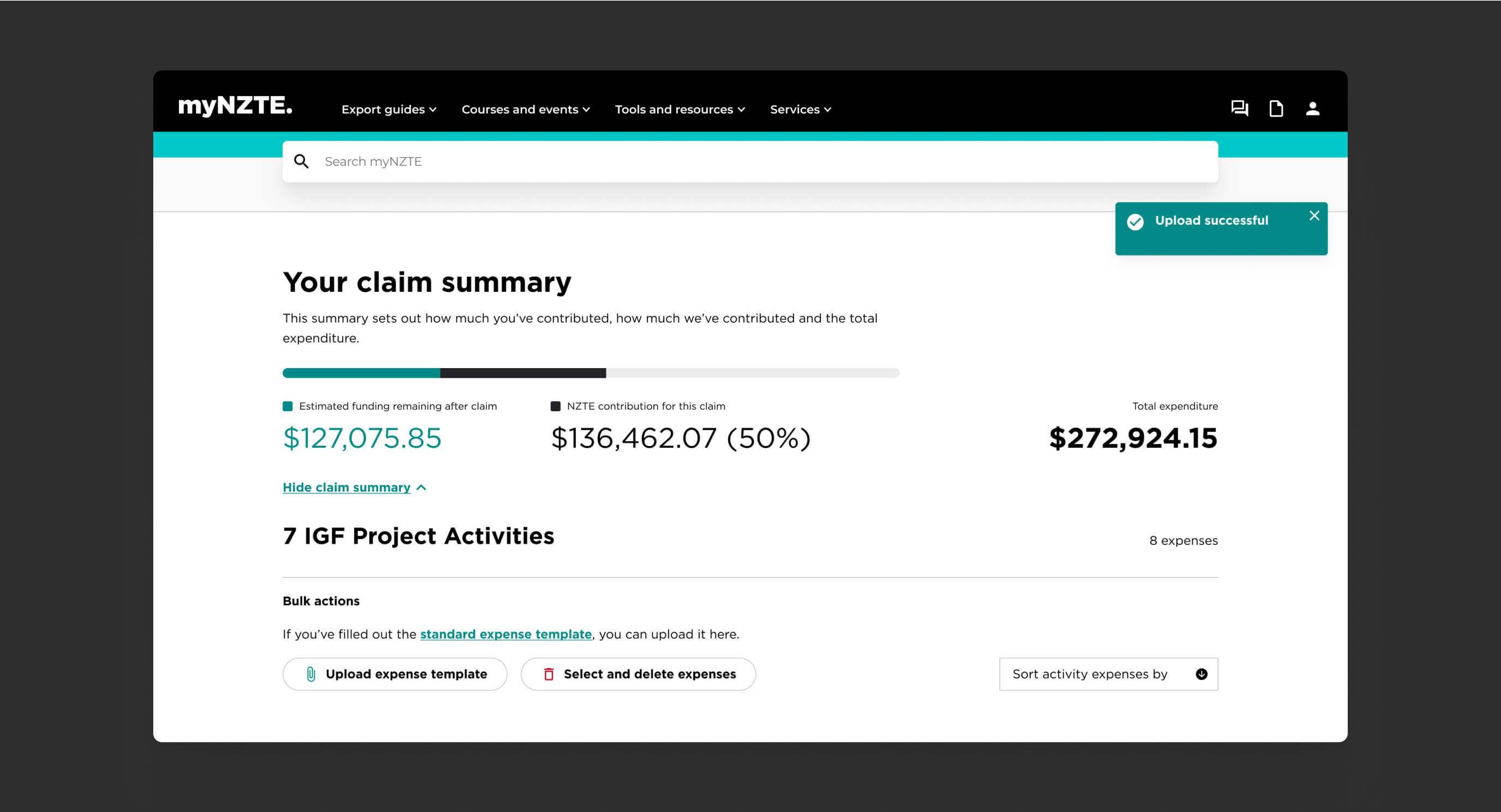Click the Your claim summary heading
The height and width of the screenshot is (812, 1501).
[427, 282]
